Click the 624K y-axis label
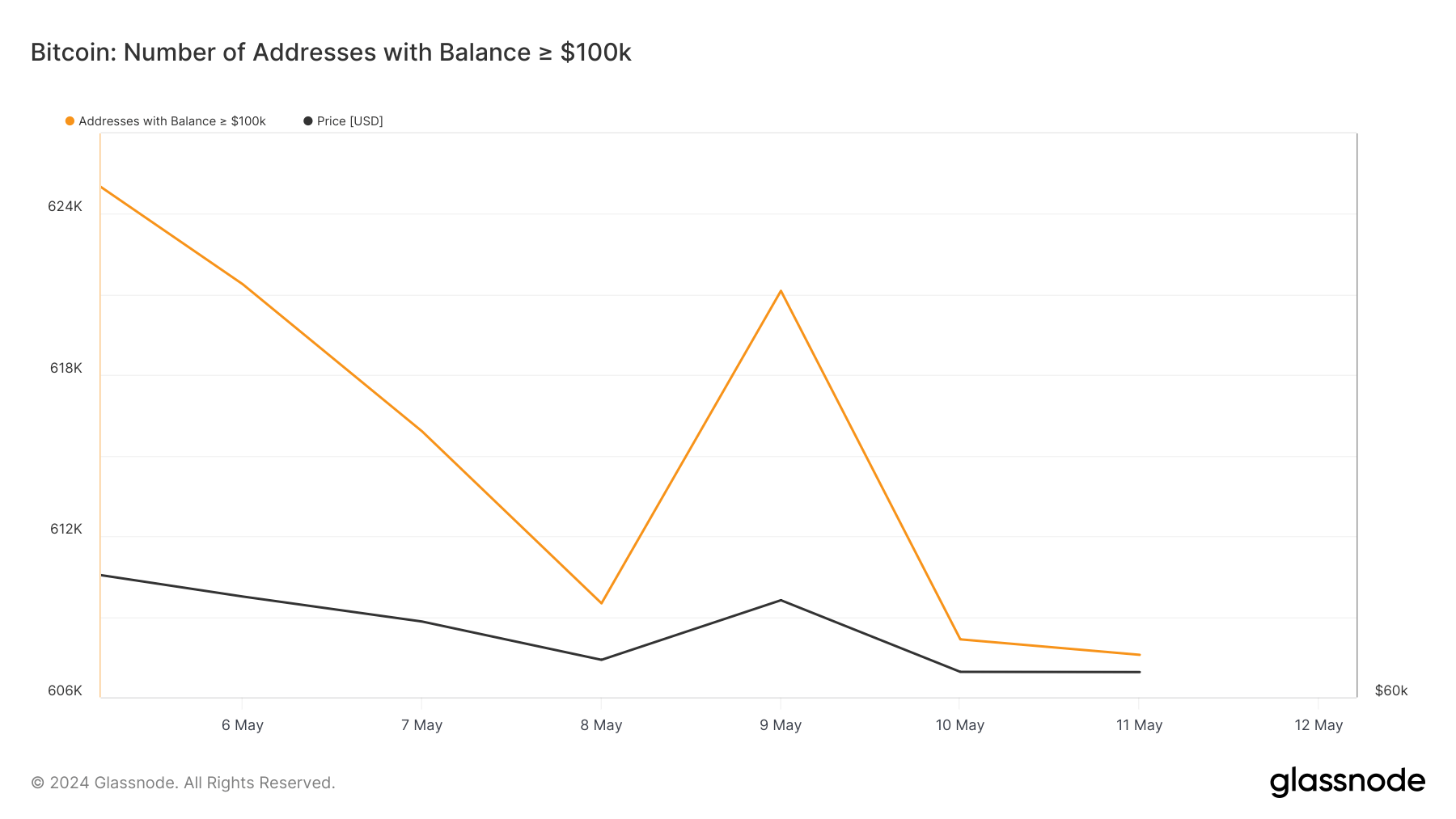 (x=65, y=207)
